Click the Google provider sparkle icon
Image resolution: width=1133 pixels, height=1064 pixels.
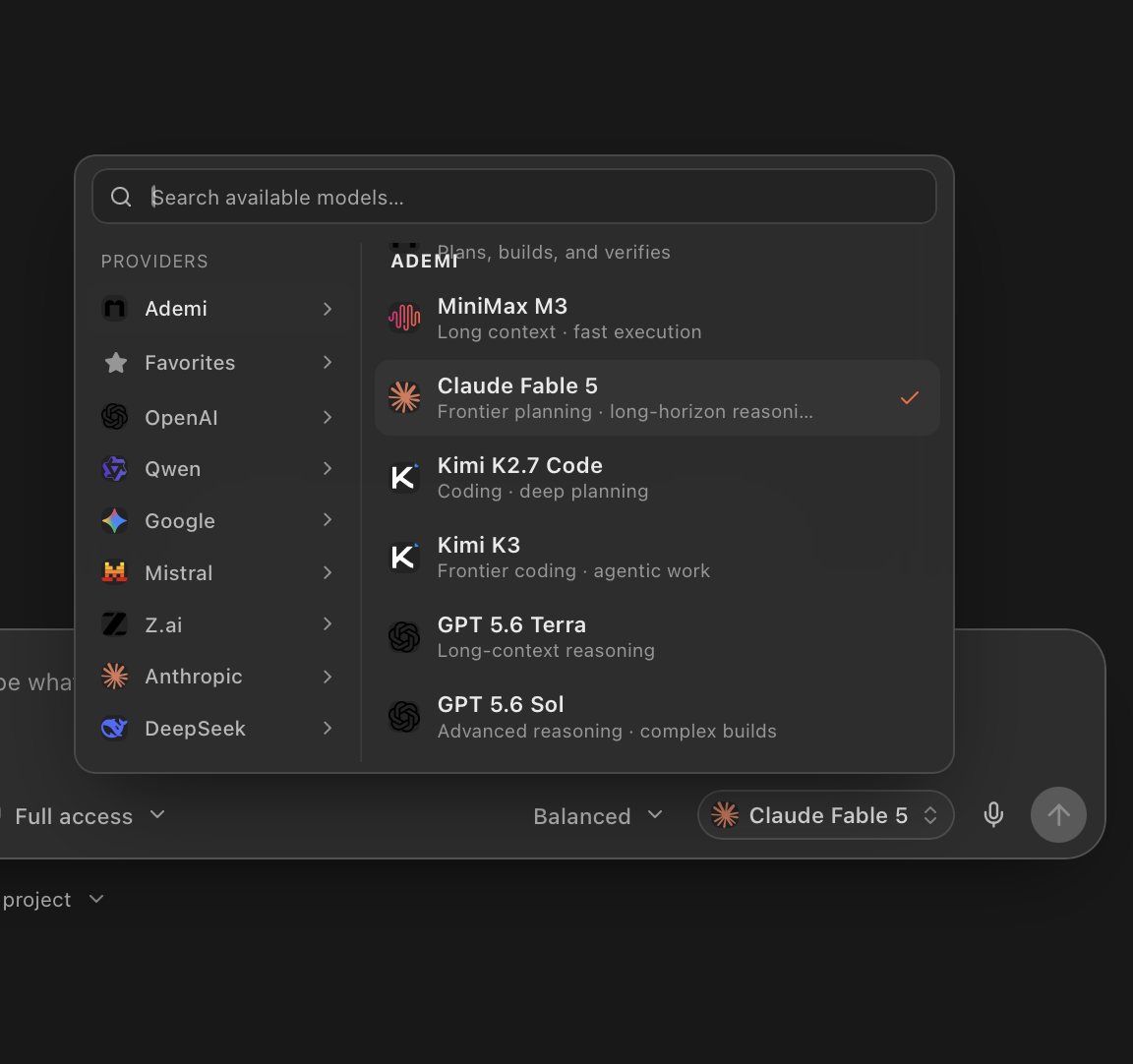[115, 521]
